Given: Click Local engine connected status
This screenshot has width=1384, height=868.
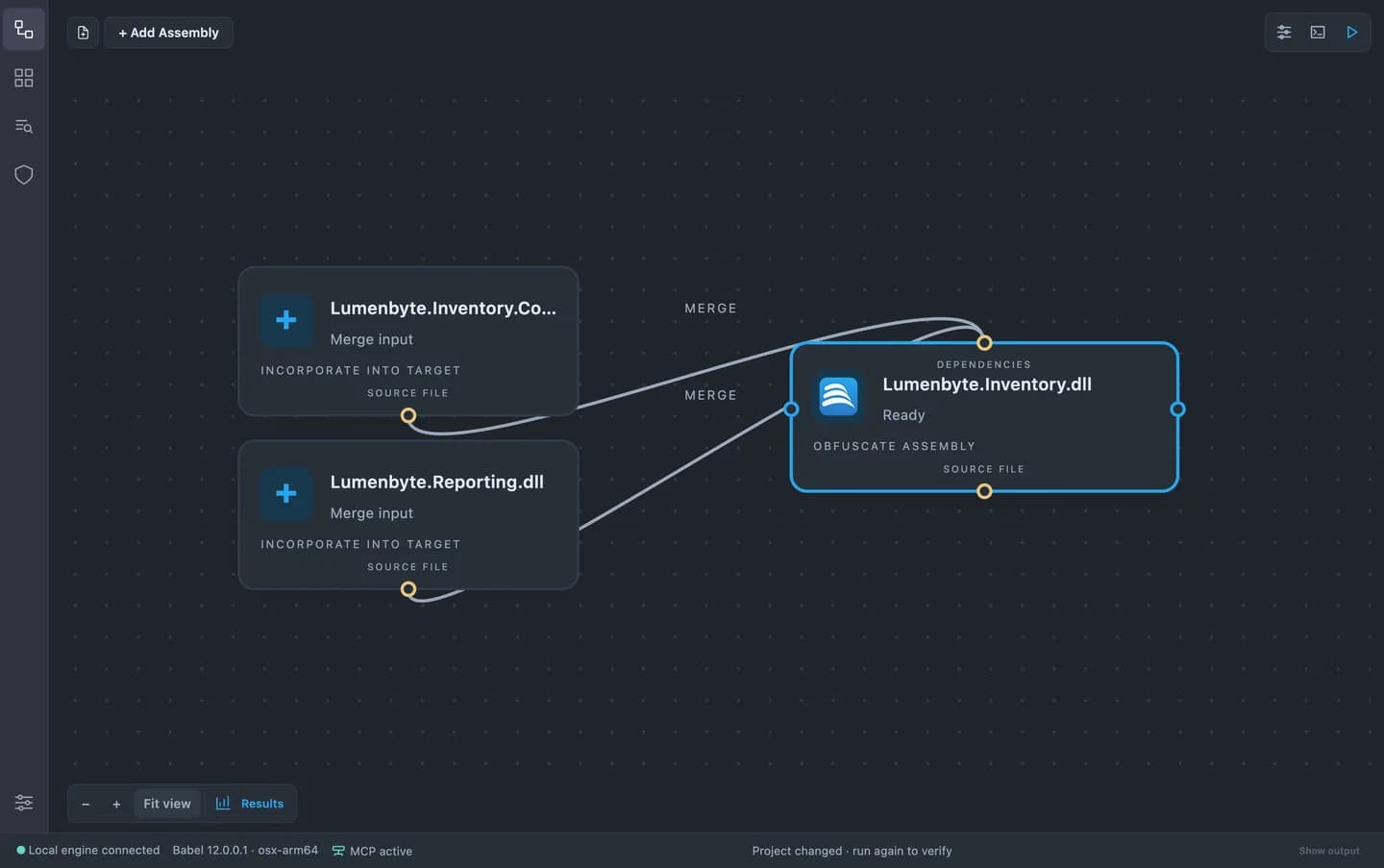Looking at the screenshot, I should pos(88,851).
